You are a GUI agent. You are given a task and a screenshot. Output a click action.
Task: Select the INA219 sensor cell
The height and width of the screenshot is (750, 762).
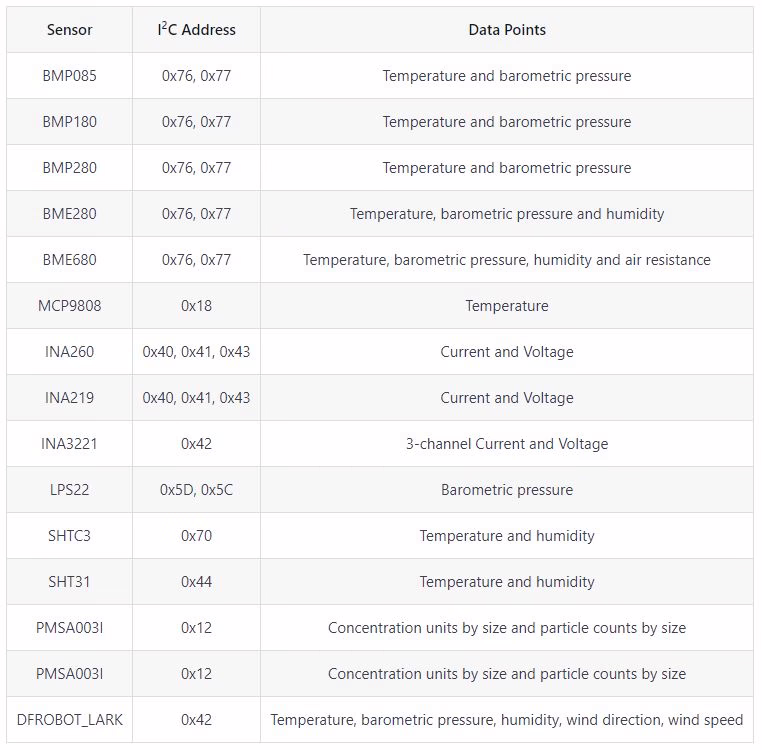(x=69, y=398)
